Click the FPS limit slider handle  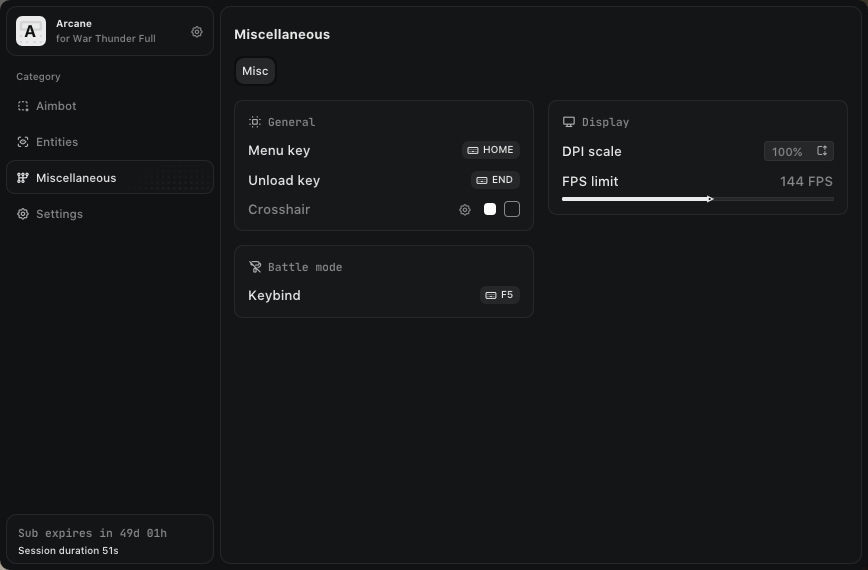tap(710, 199)
